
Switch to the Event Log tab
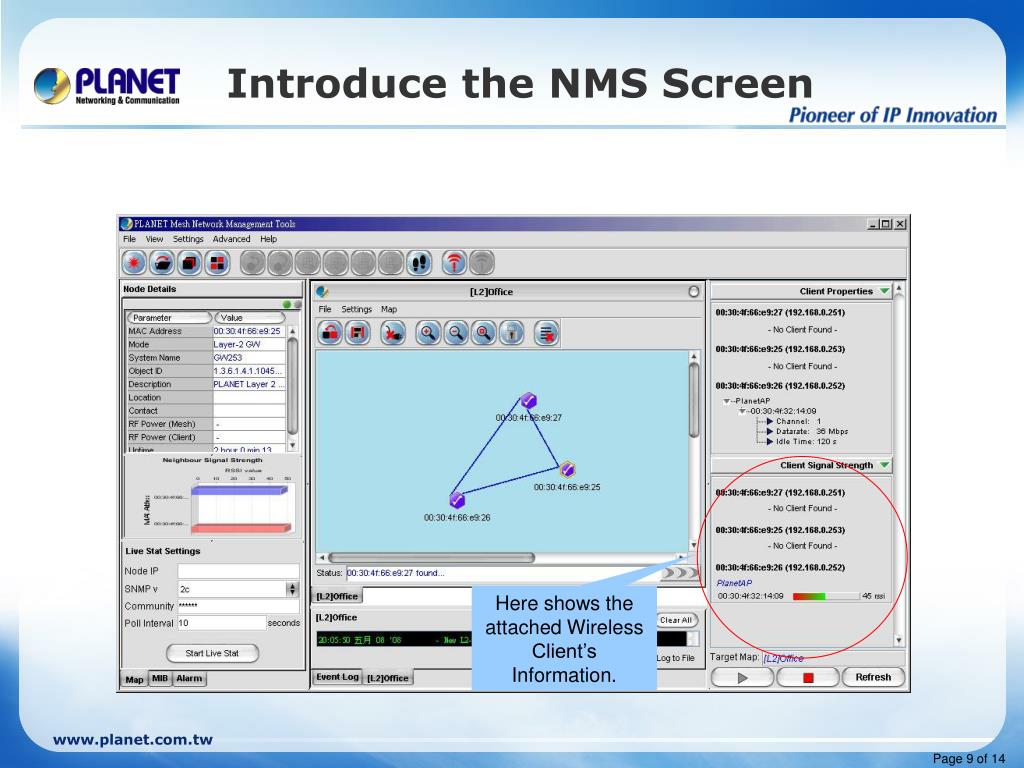tap(337, 677)
